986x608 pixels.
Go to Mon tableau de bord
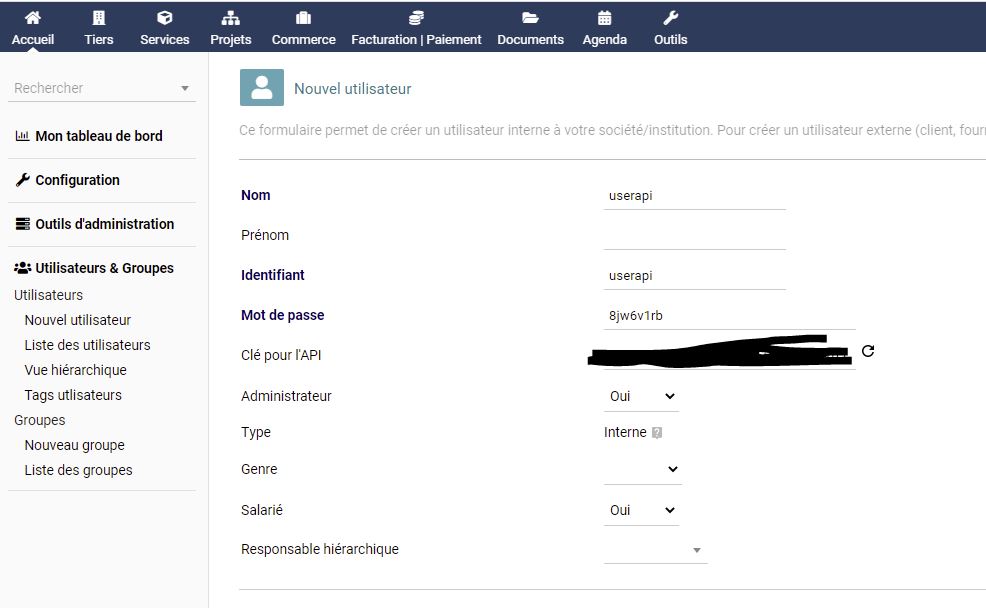point(98,136)
